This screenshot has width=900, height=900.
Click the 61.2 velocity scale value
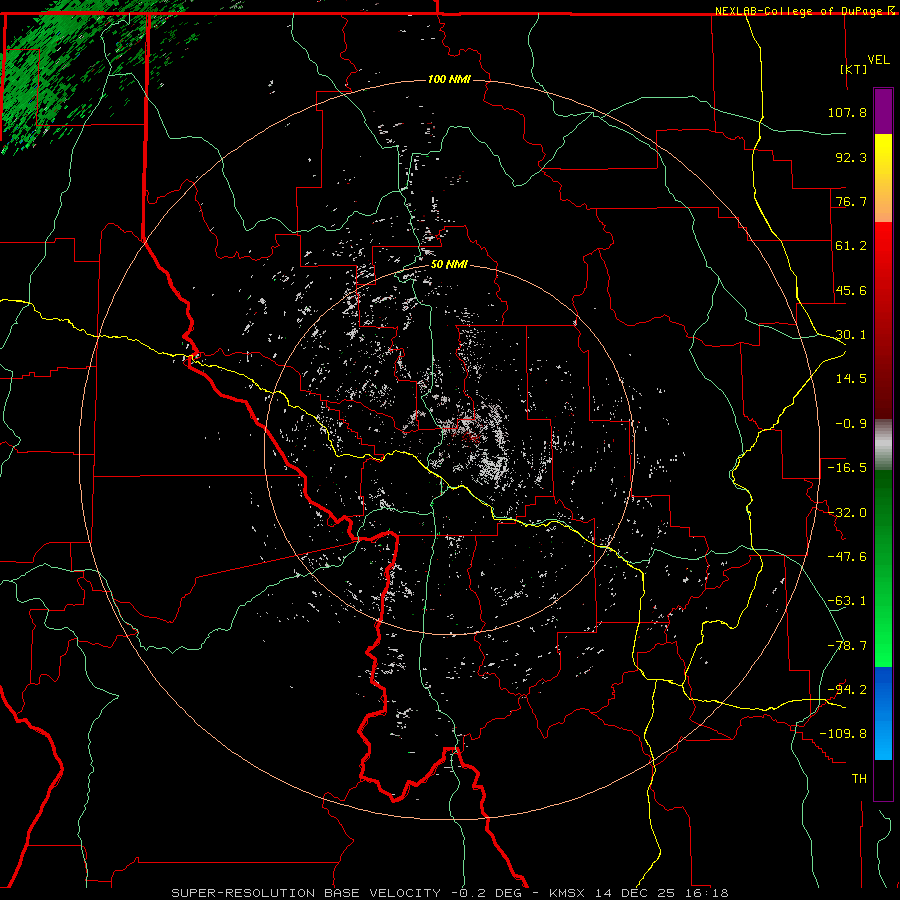(x=851, y=246)
